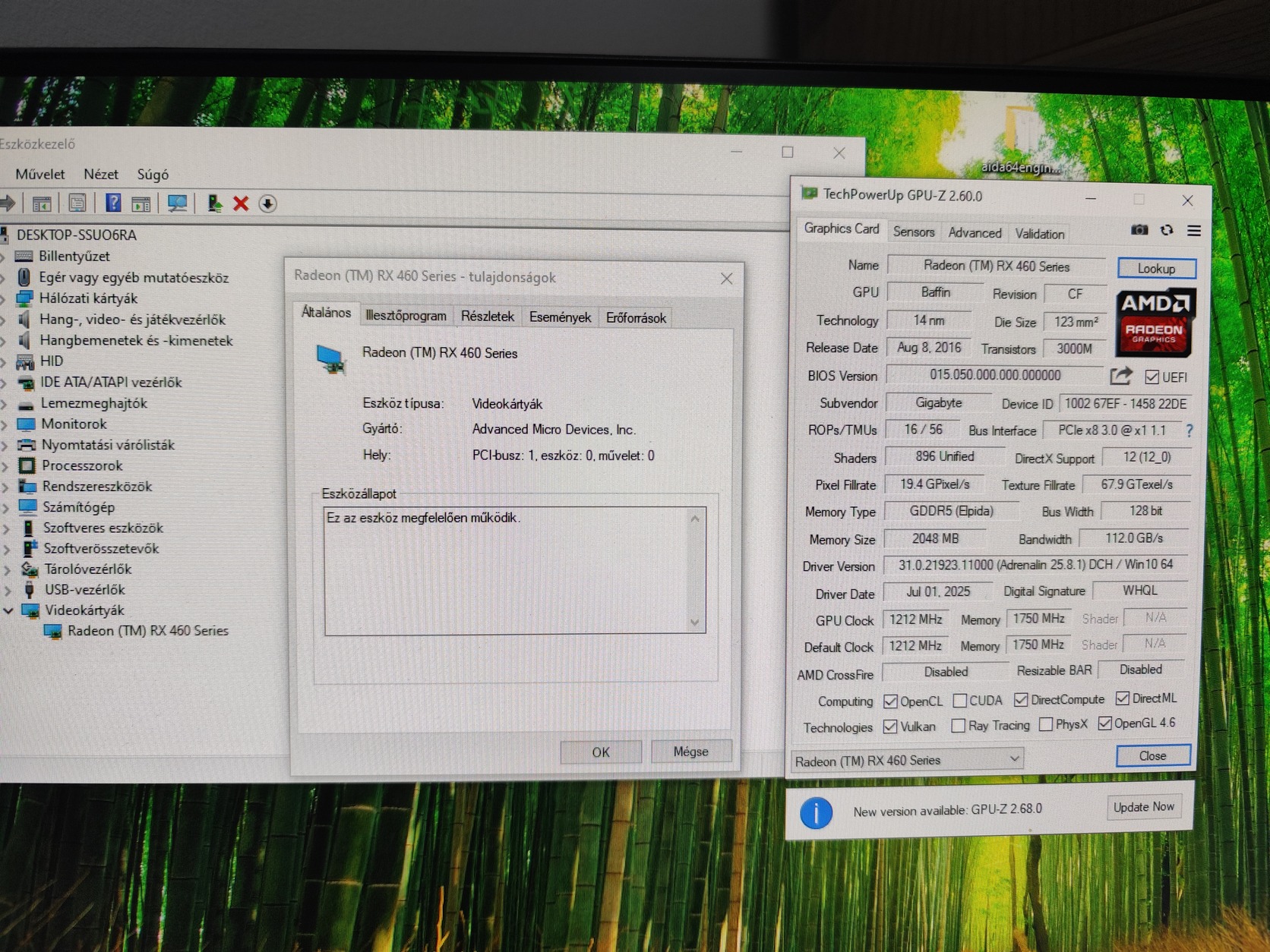Toggle the PhysX checkbox

[1046, 724]
